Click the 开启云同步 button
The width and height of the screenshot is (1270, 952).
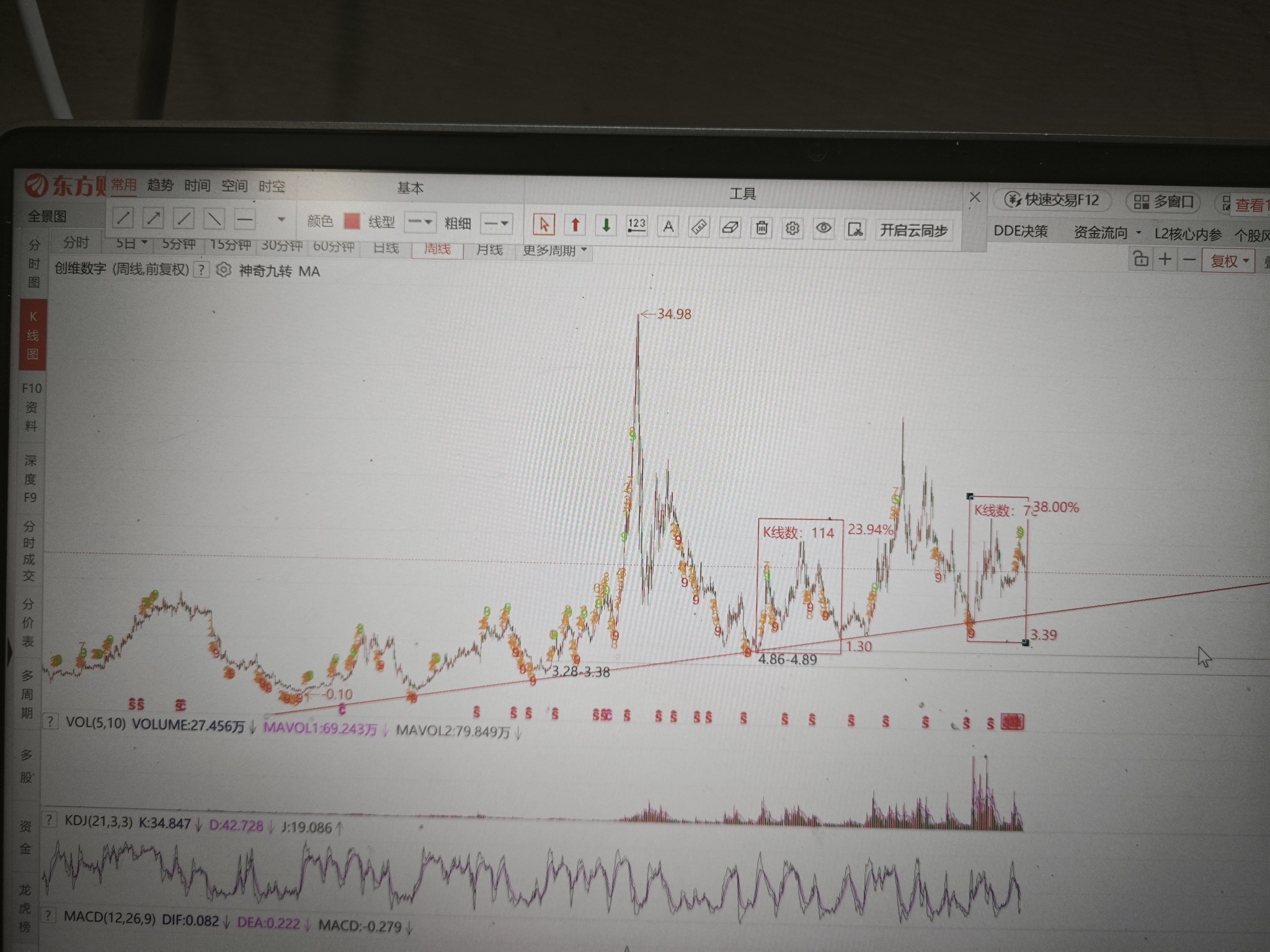[913, 231]
